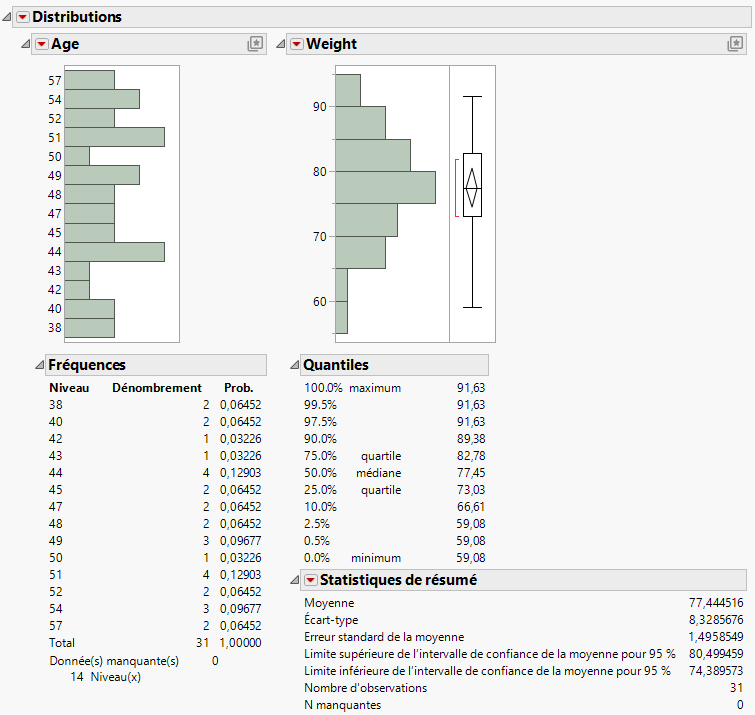Click the 75.0% quartile value 82,78

471,456
